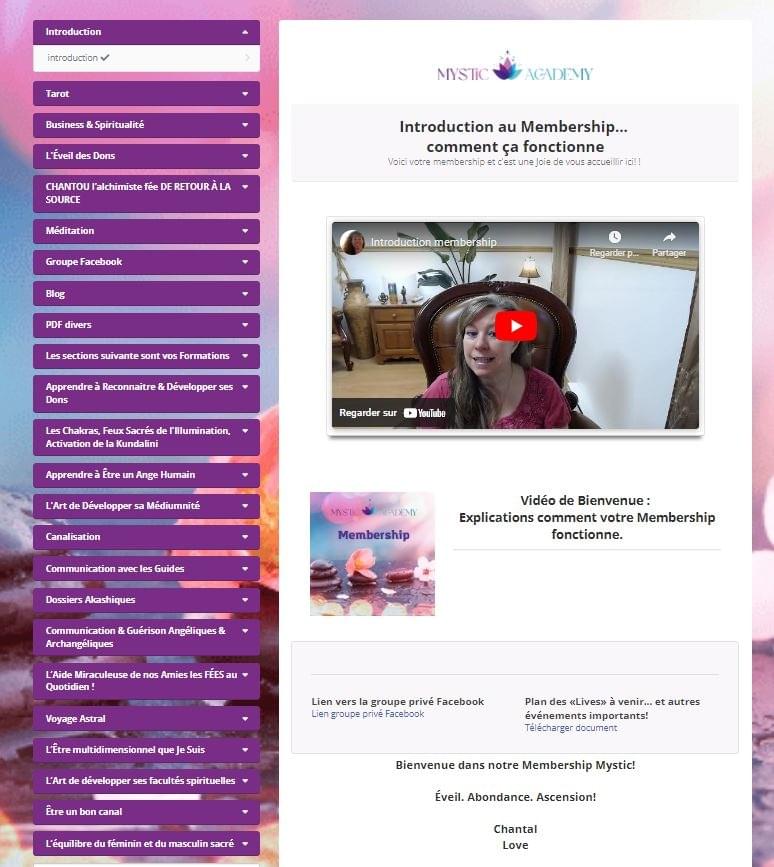Click the L'Art de Développer sa Médiumnité label
This screenshot has width=774, height=867.
coord(122,506)
